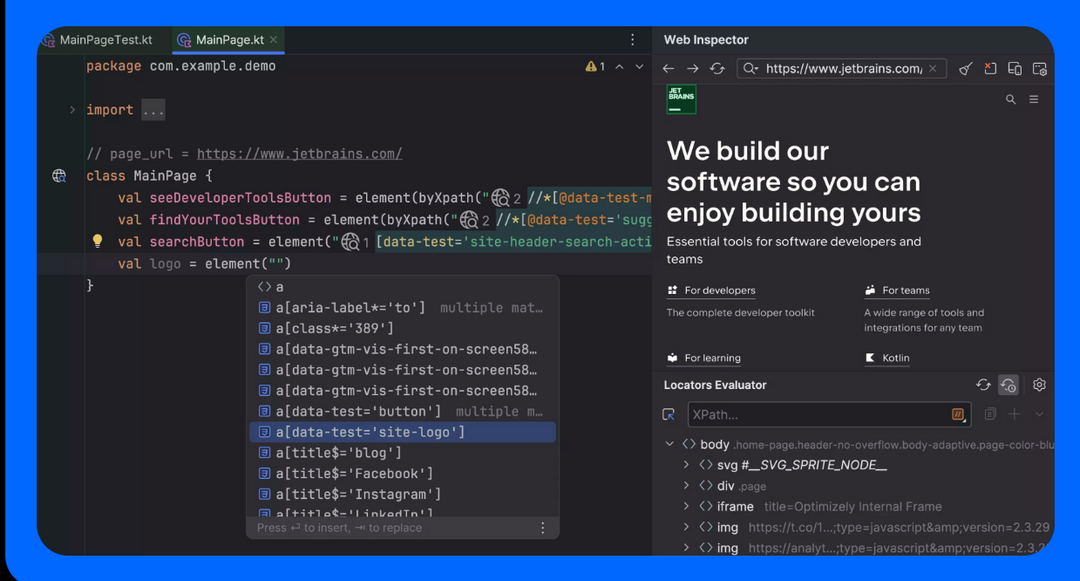Click the element picker icon beside XPath field
Viewport: 1080px width, 581px height.
pos(669,414)
